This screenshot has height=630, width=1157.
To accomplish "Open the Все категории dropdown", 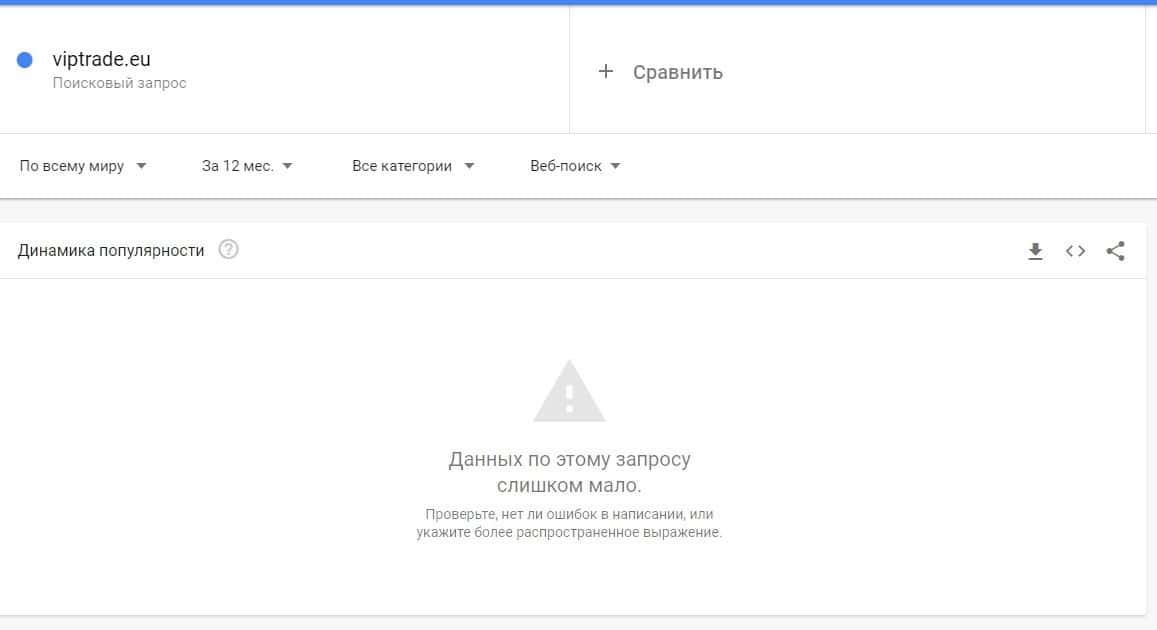I will [x=413, y=166].
